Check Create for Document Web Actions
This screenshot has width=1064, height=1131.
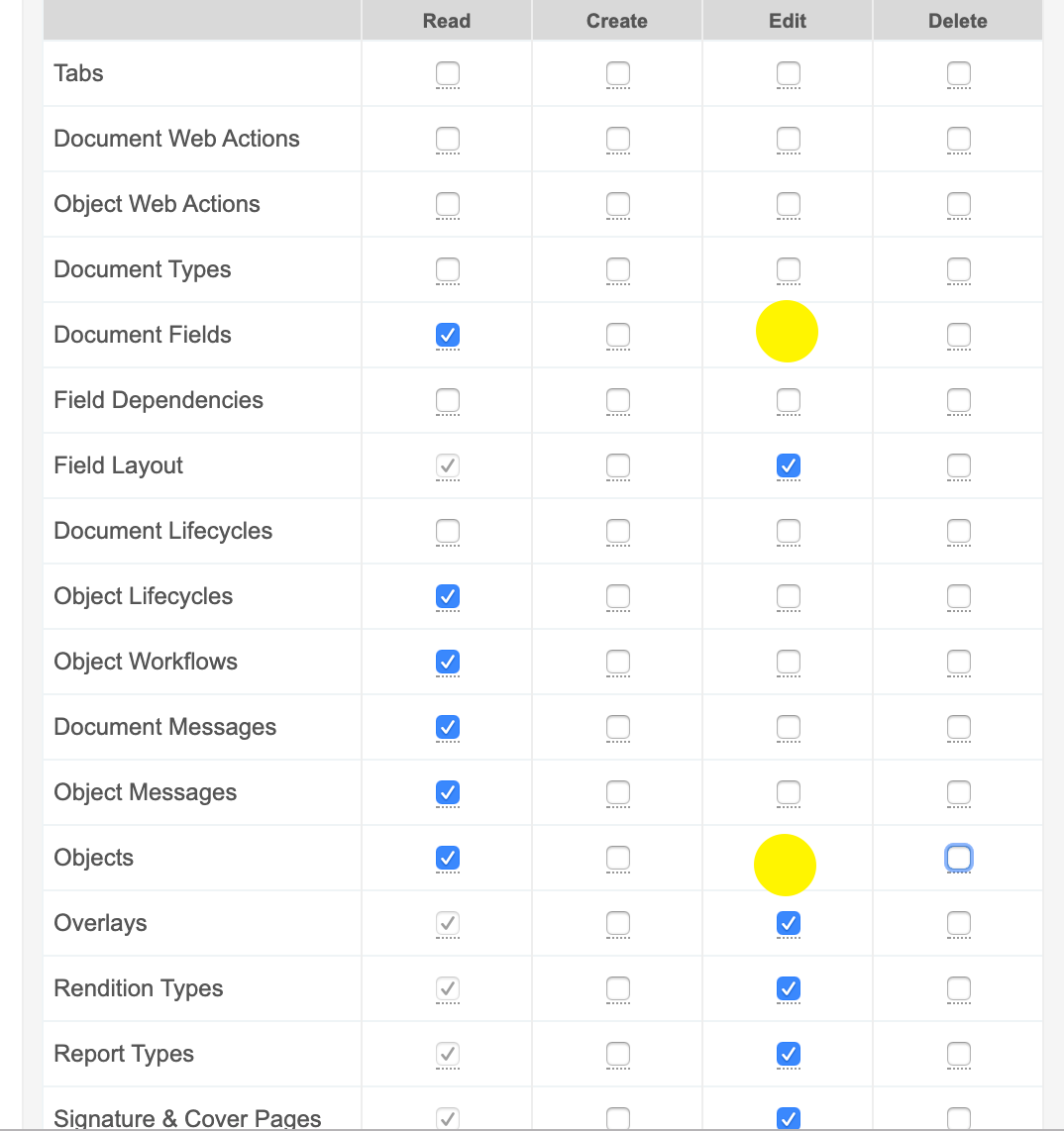click(618, 139)
